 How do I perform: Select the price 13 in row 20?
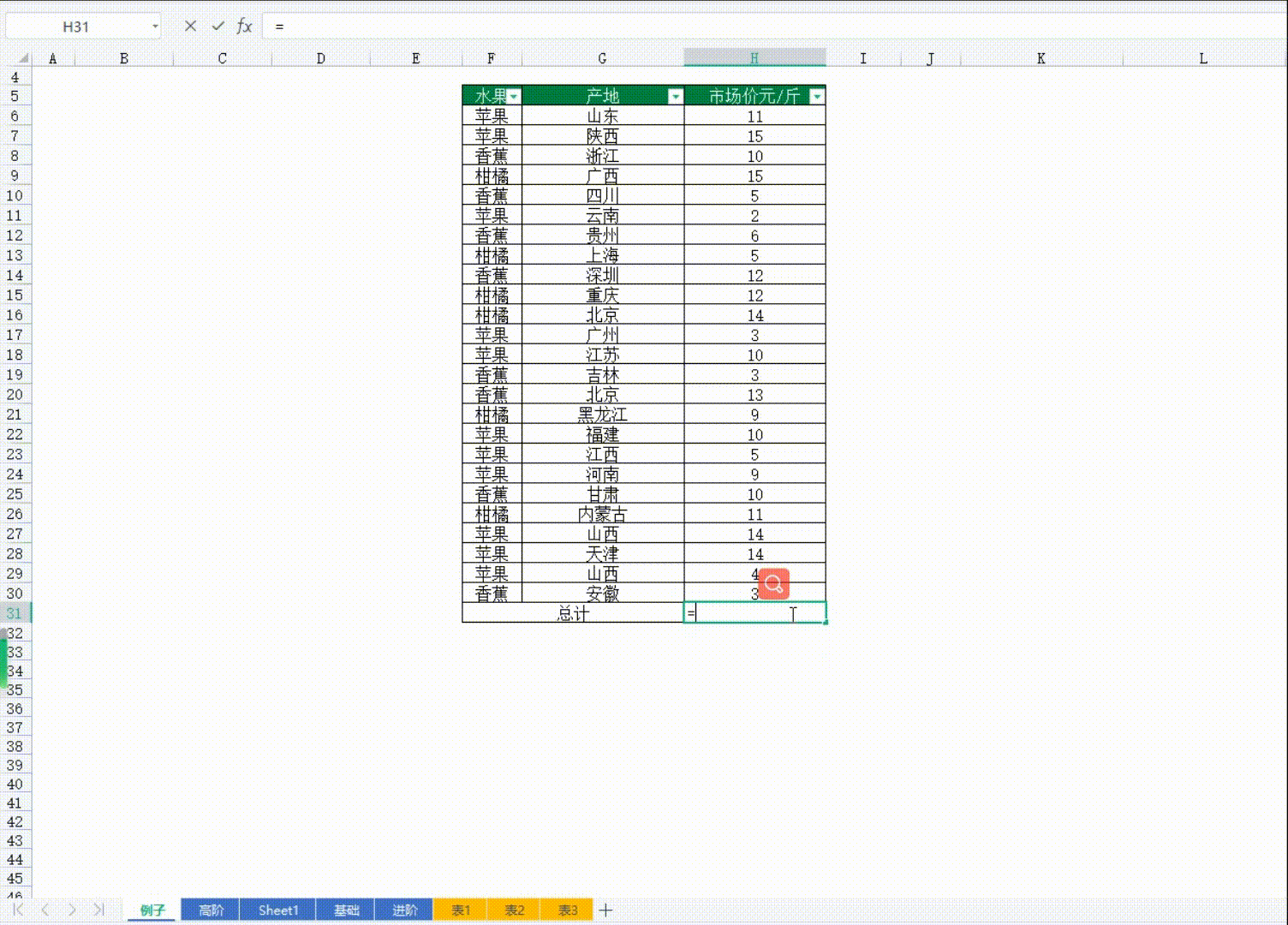point(754,395)
